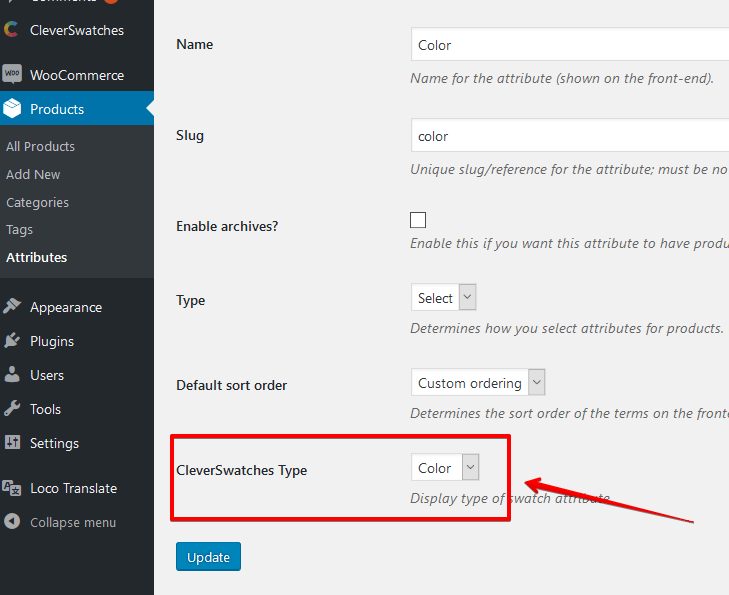
Task: Open CleverSwatches menu item
Action: pyautogui.click(x=77, y=30)
